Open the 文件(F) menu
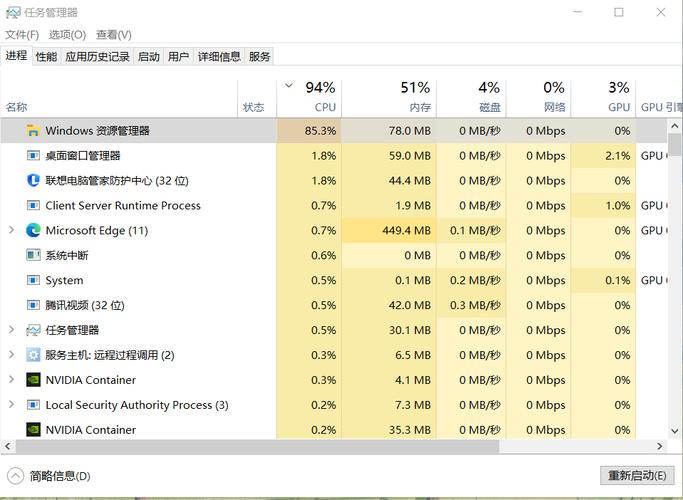The image size is (683, 500). click(22, 34)
